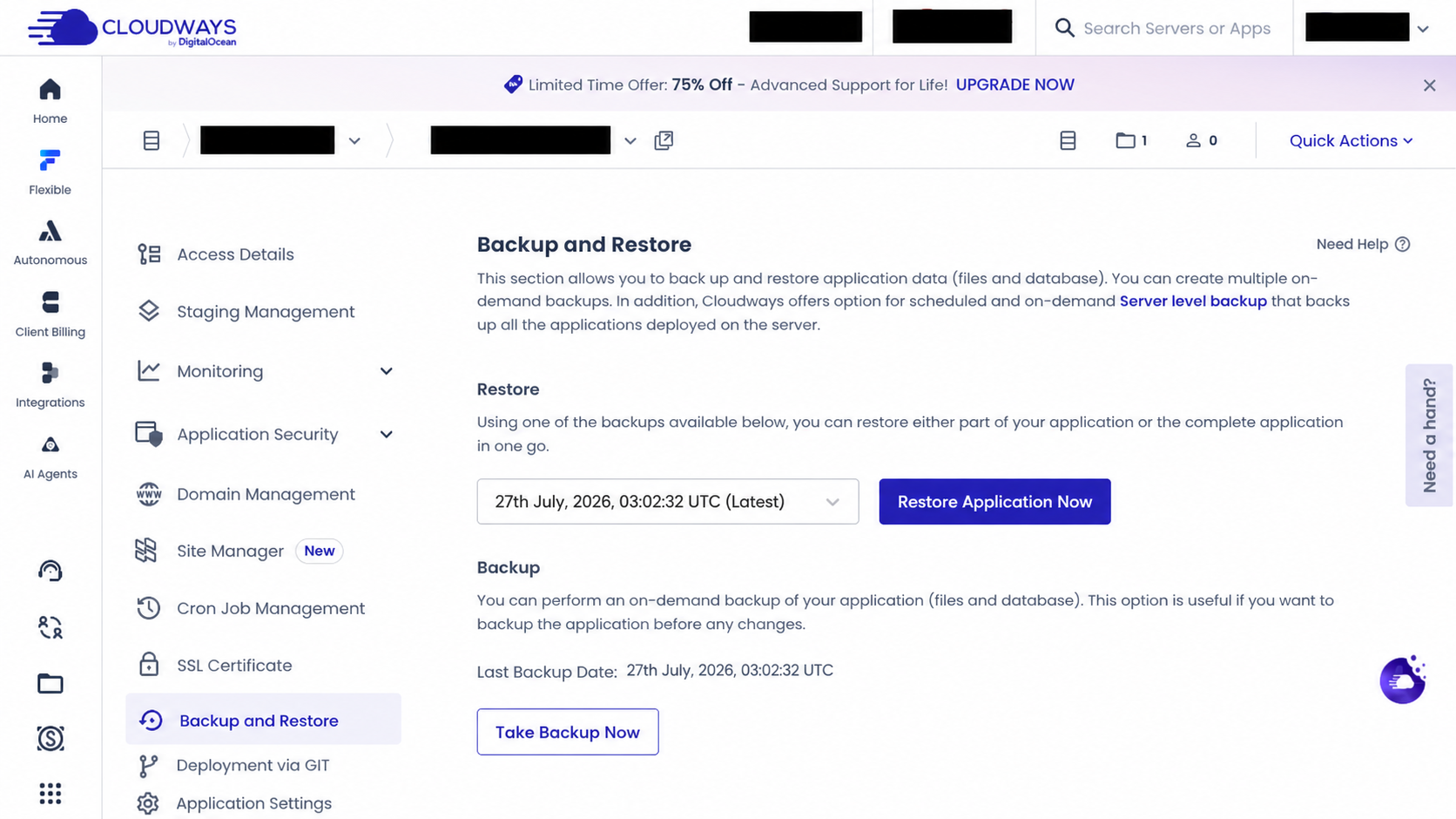Expand the server selector dropdown
Screen dimensions: 1456x819
coord(354,141)
